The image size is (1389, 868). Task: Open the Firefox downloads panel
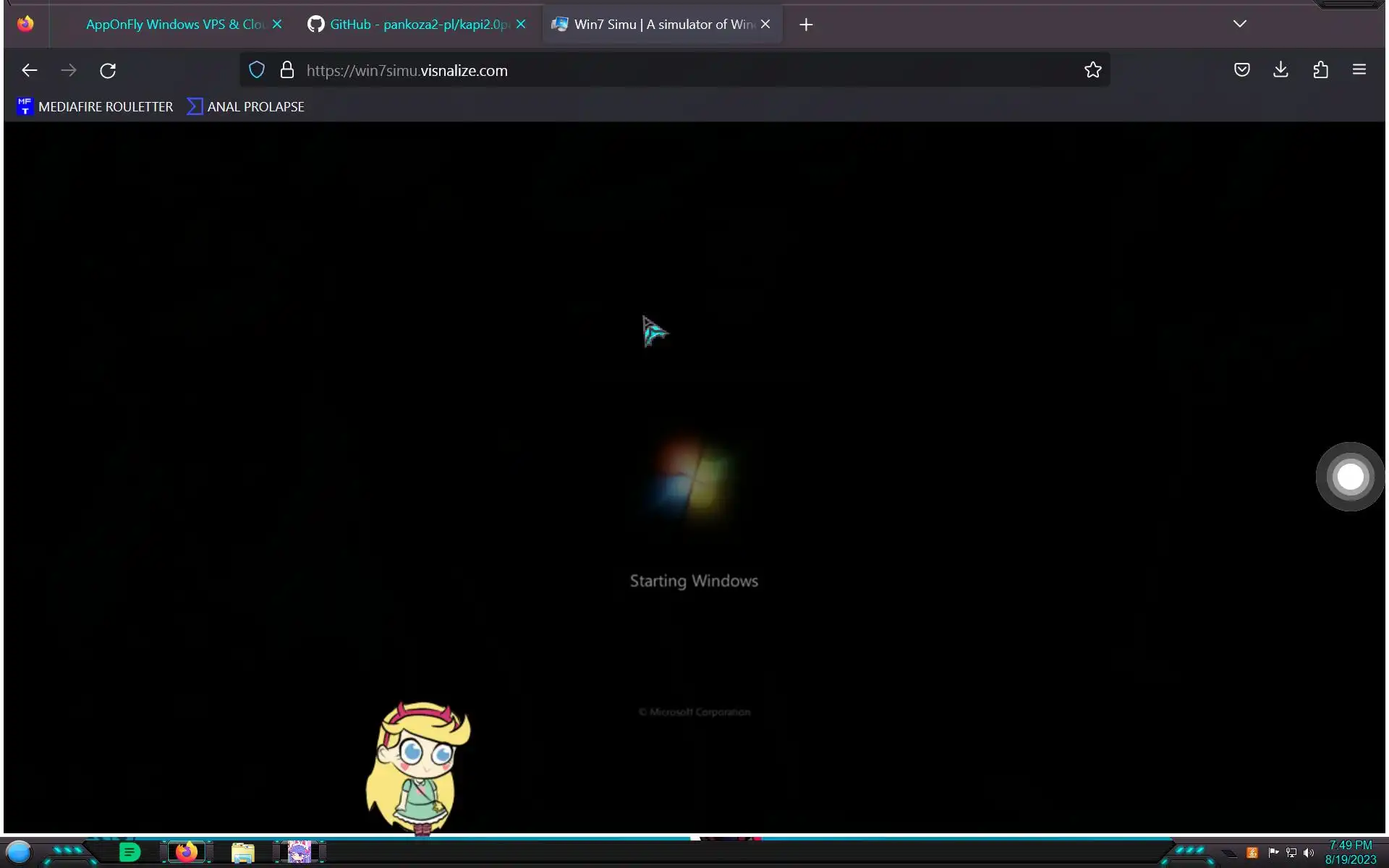tap(1280, 70)
